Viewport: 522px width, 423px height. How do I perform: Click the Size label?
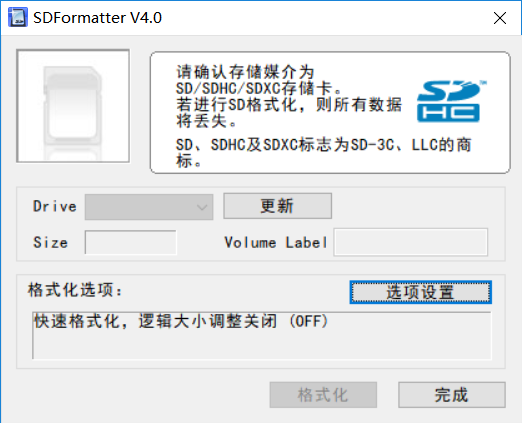pyautogui.click(x=50, y=242)
